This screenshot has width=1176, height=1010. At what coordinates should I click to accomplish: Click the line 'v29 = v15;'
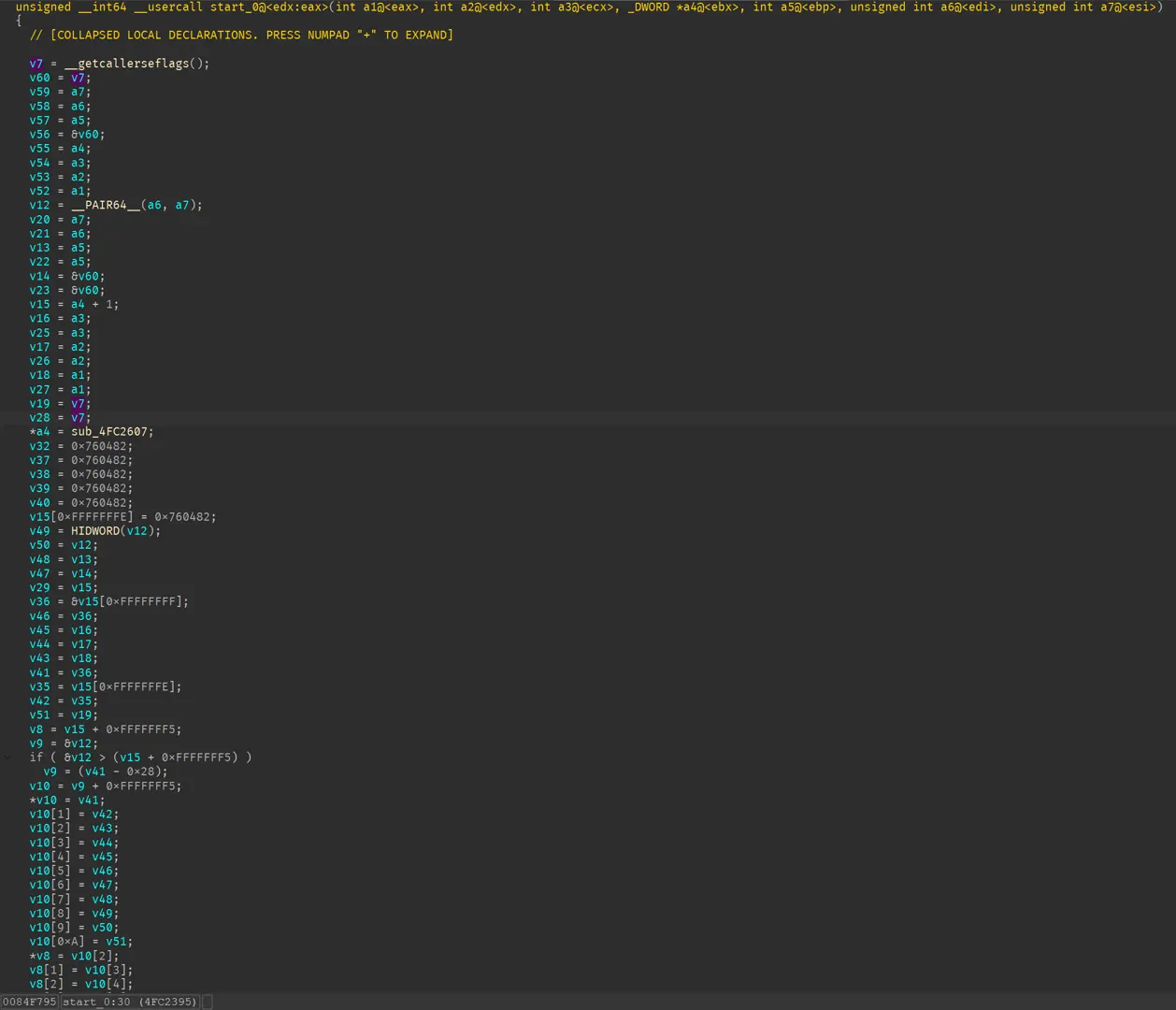coord(64,588)
